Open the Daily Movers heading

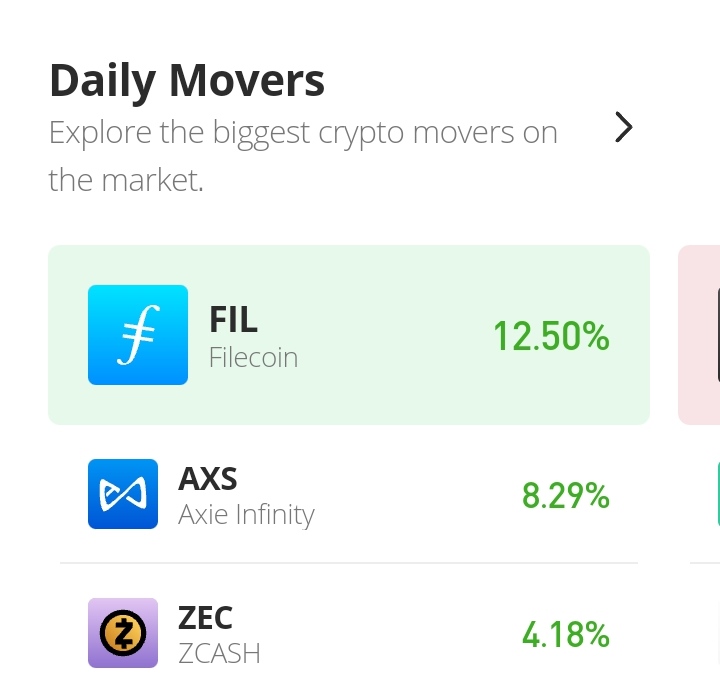tap(187, 81)
